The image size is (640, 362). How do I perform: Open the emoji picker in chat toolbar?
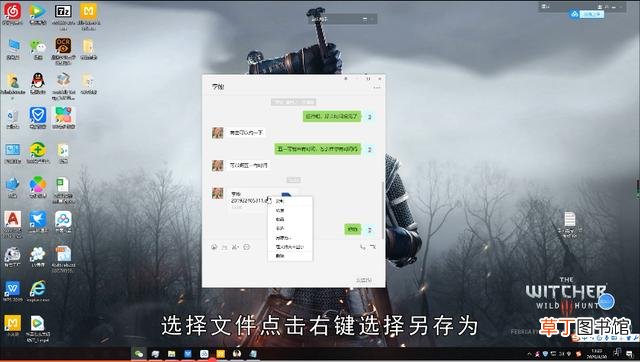coord(214,247)
